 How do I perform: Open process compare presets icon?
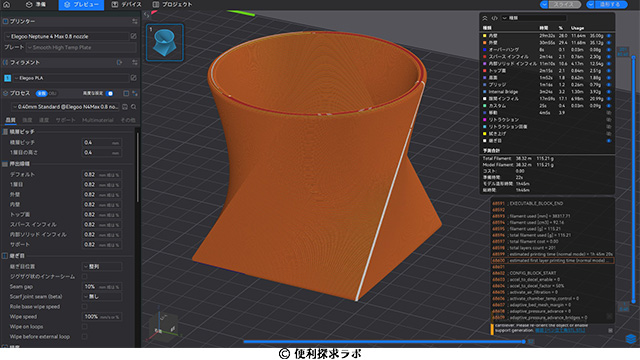(135, 93)
